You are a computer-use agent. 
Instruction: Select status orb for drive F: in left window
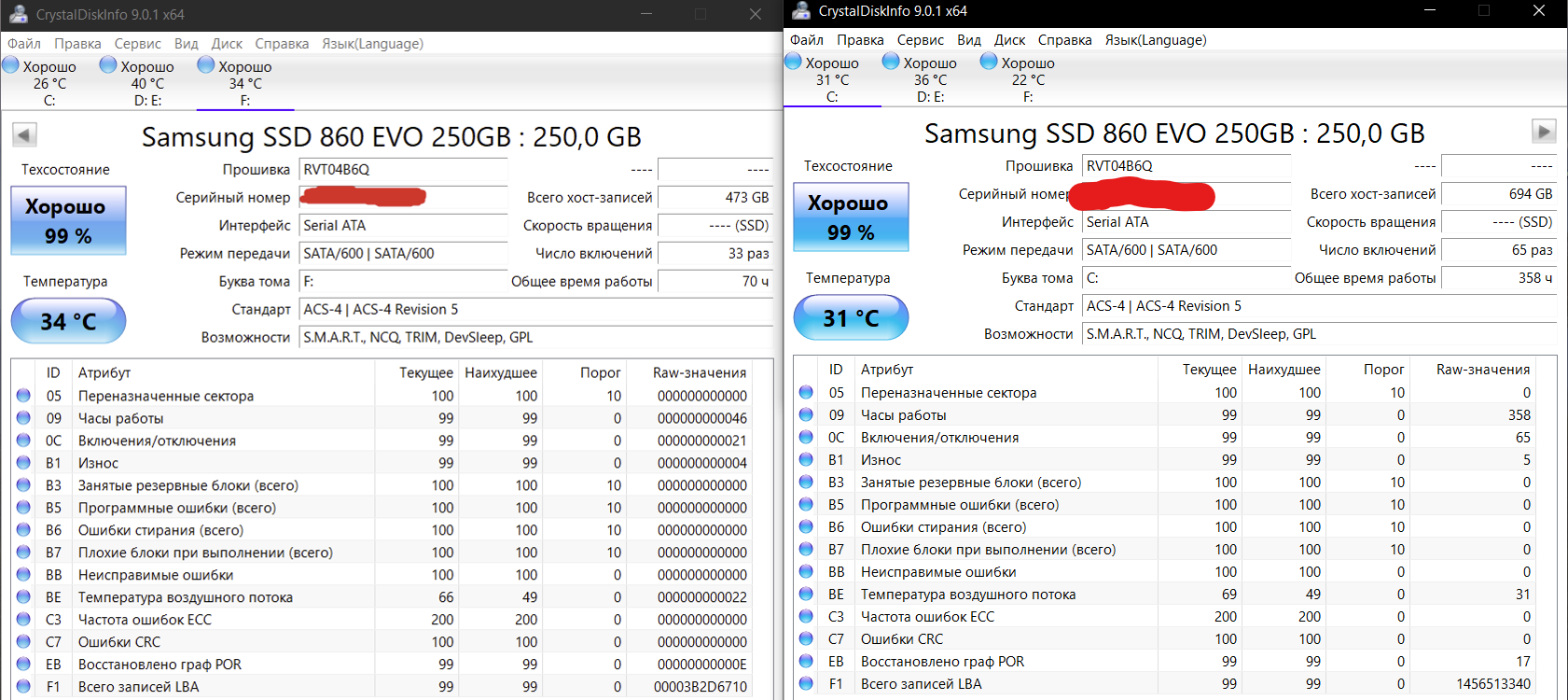206,65
